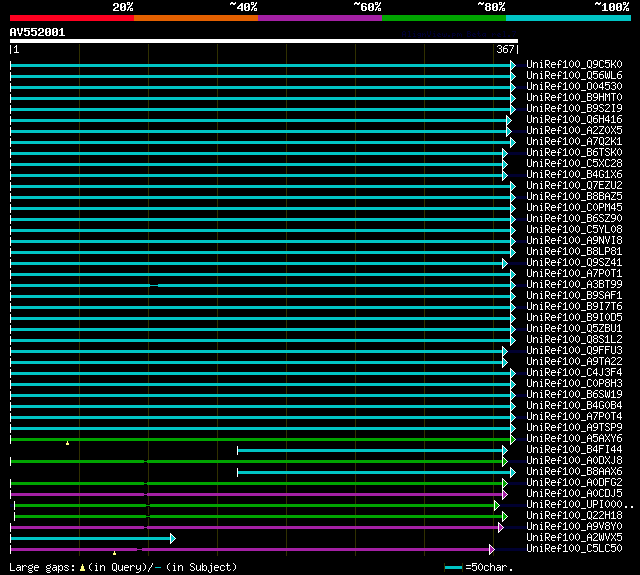Viewport: 640px width, 575px height.
Task: Select the UniRef100_C5LC50 label
Action: pos(574,549)
